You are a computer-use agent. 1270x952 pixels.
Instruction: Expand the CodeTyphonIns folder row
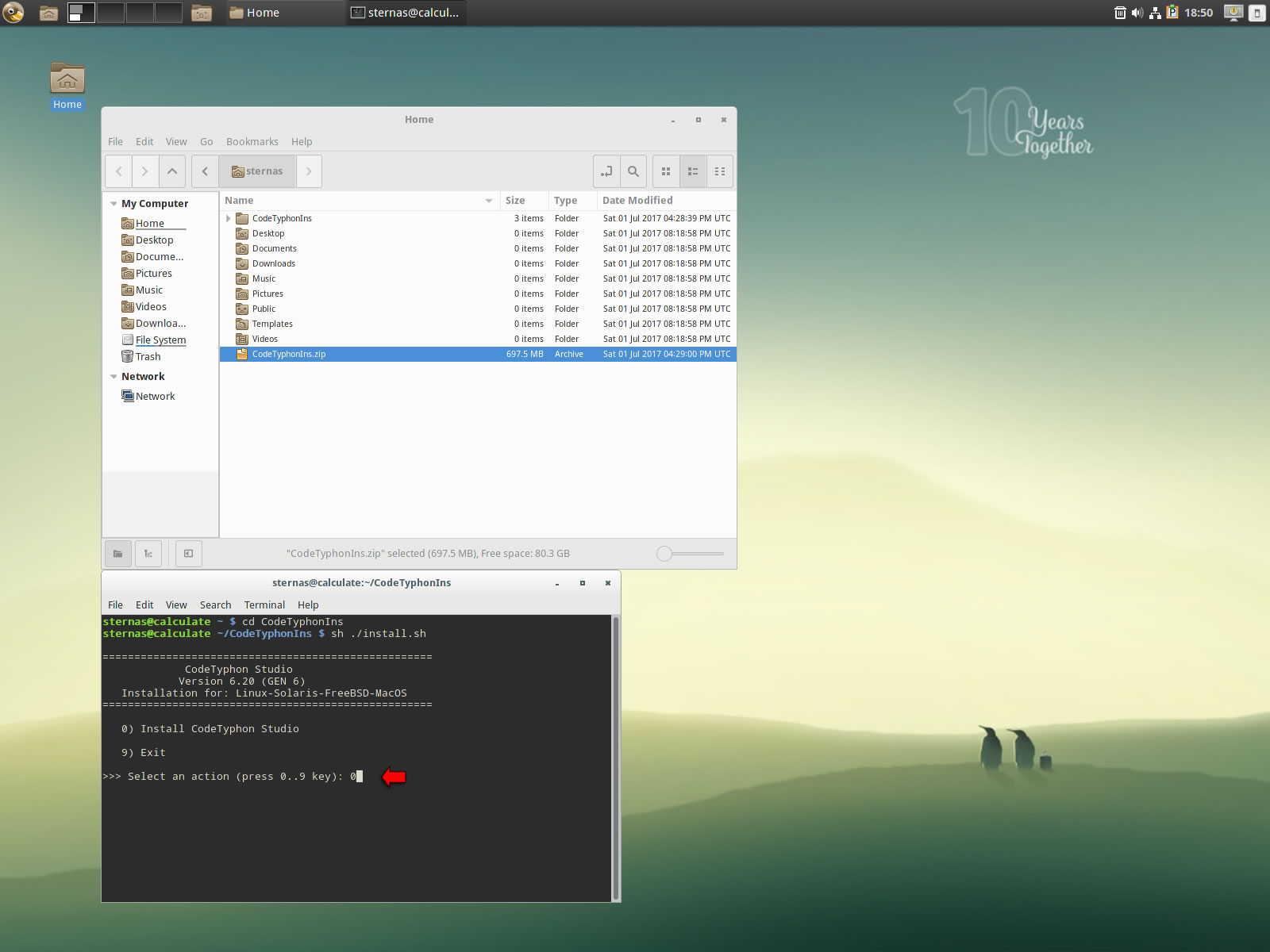click(229, 219)
